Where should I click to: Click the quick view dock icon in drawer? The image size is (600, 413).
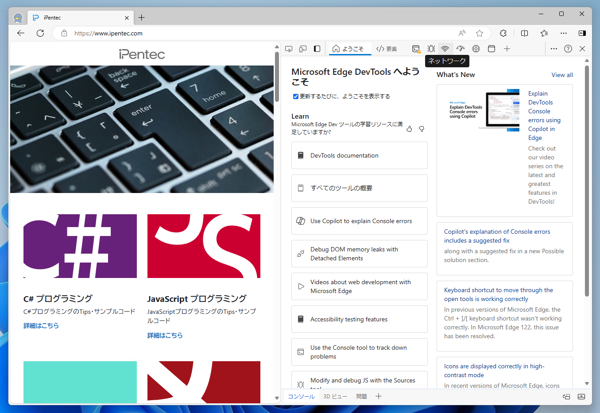(566, 397)
